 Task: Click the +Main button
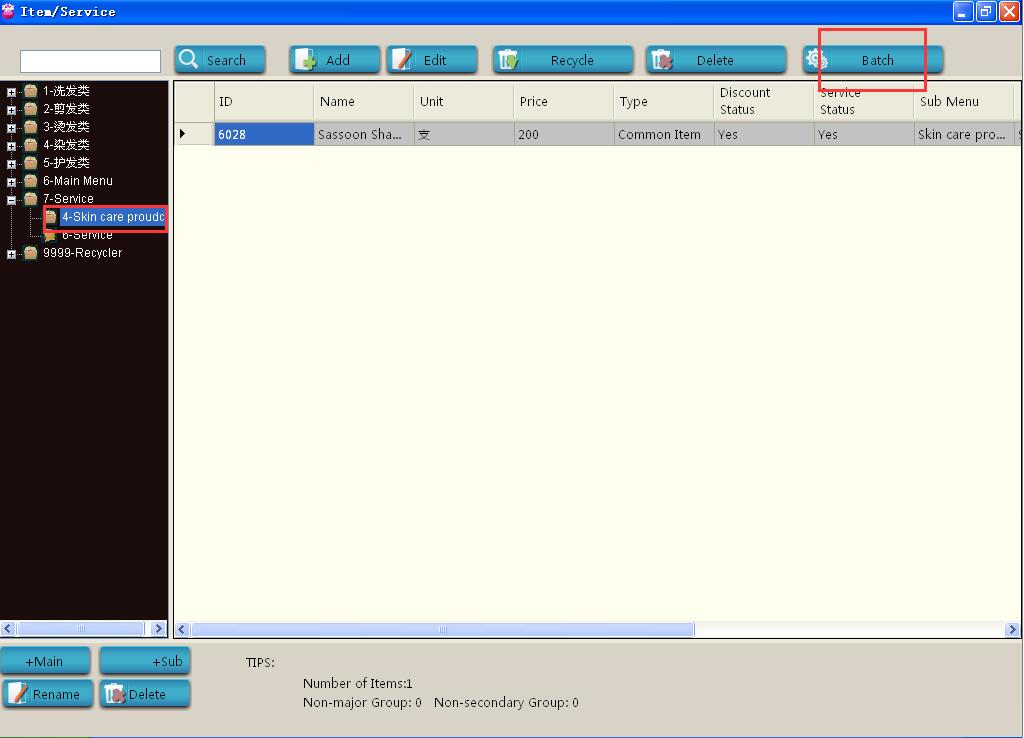pyautogui.click(x=45, y=661)
